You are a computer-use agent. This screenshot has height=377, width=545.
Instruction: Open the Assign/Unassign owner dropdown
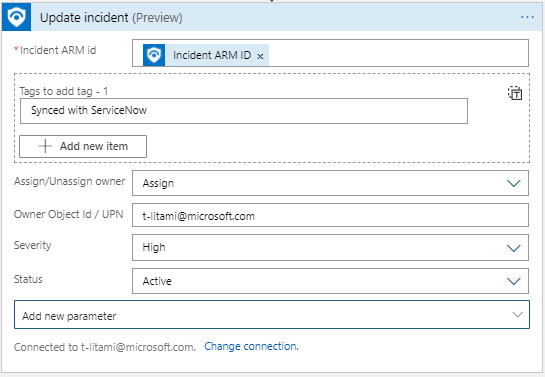click(330, 183)
